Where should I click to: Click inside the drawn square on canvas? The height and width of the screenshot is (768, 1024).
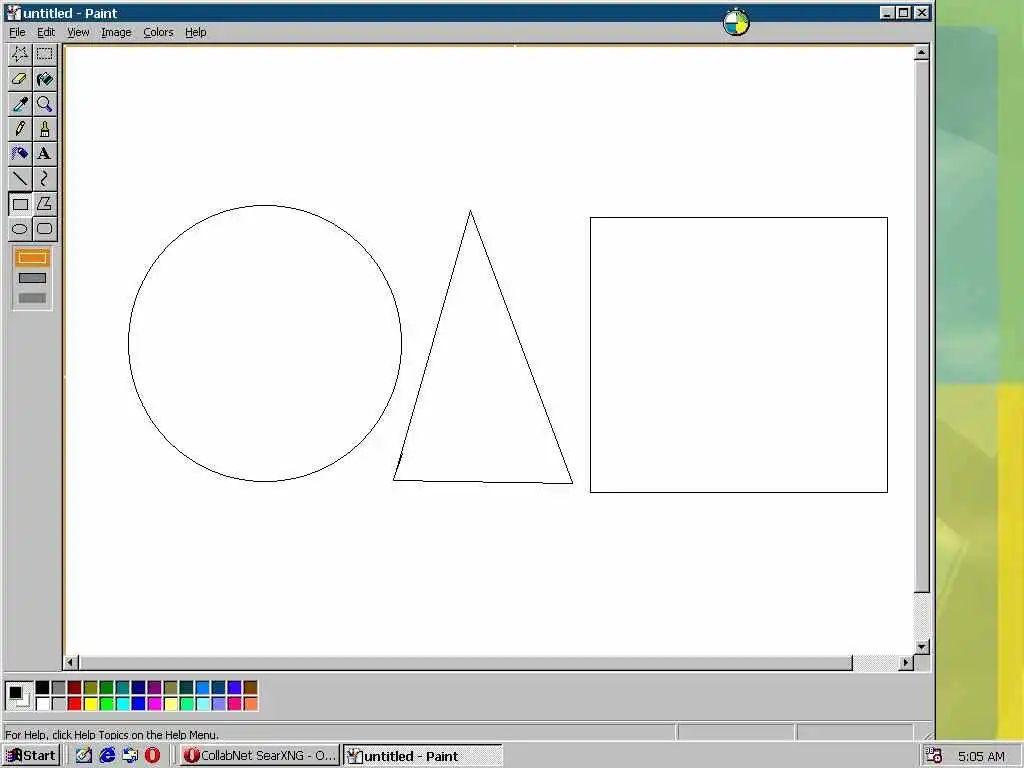click(739, 355)
